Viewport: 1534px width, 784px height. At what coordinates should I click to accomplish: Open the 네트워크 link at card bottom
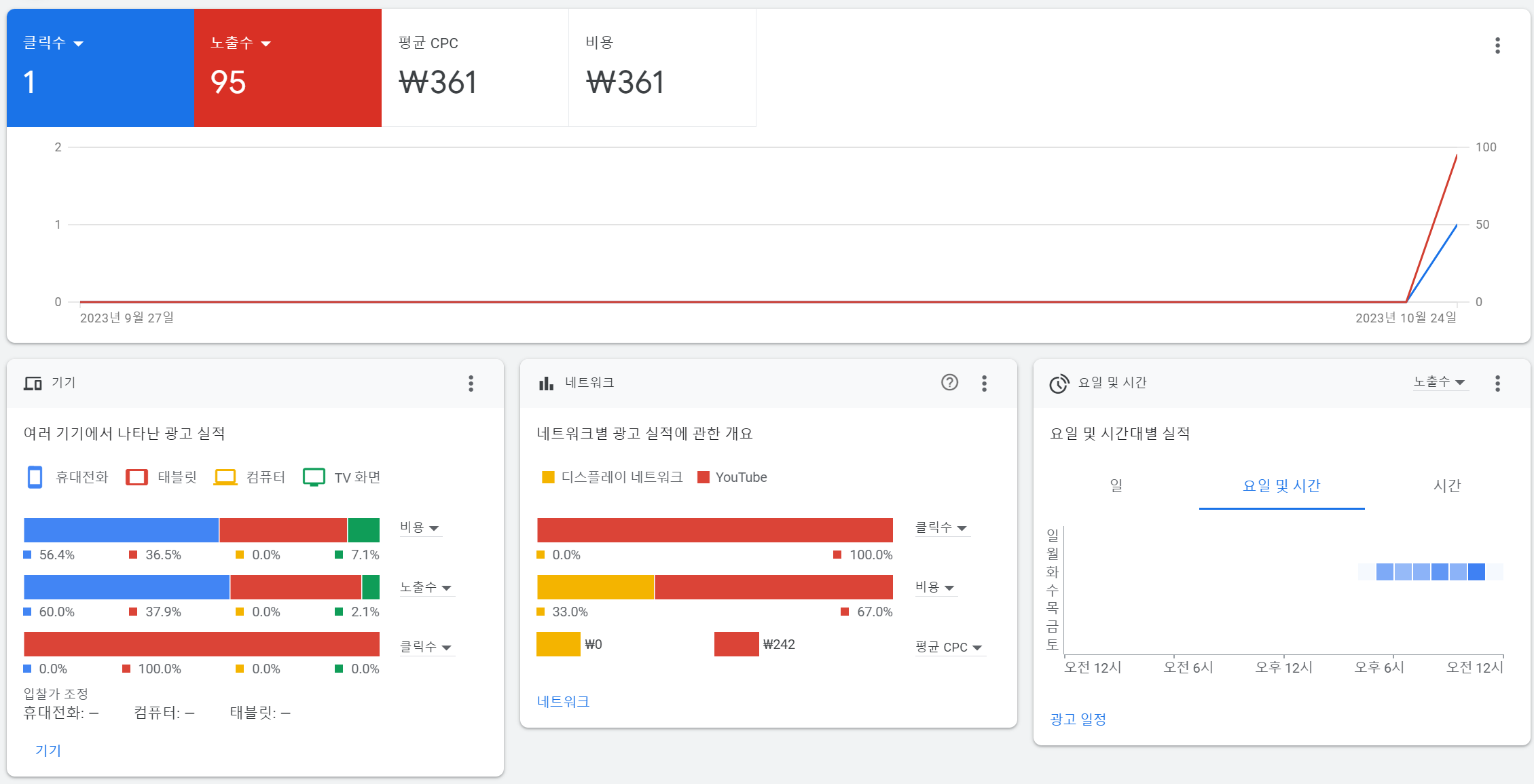(x=563, y=701)
